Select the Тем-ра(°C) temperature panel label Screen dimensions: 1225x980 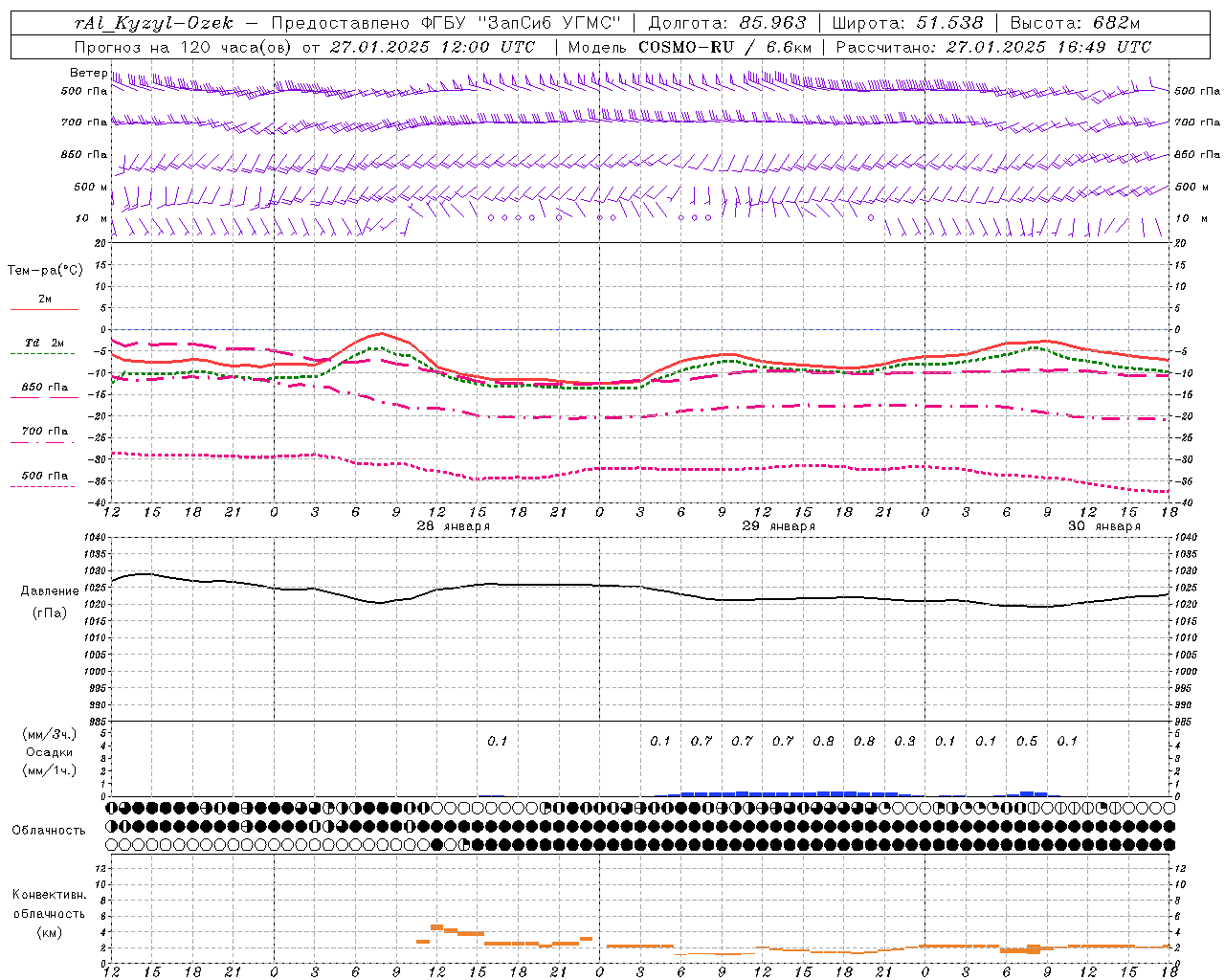coord(45,271)
